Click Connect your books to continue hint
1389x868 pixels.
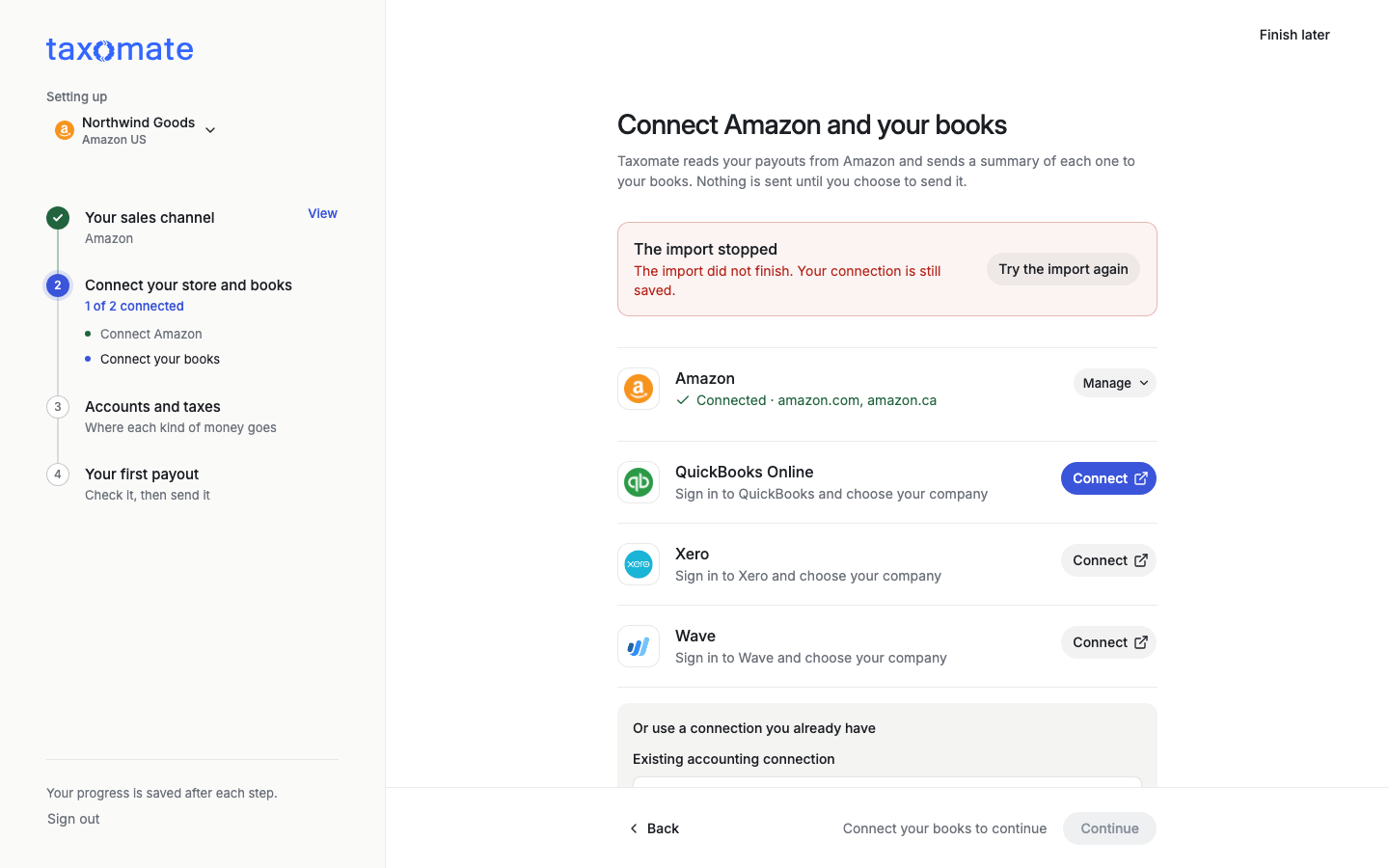tap(944, 828)
